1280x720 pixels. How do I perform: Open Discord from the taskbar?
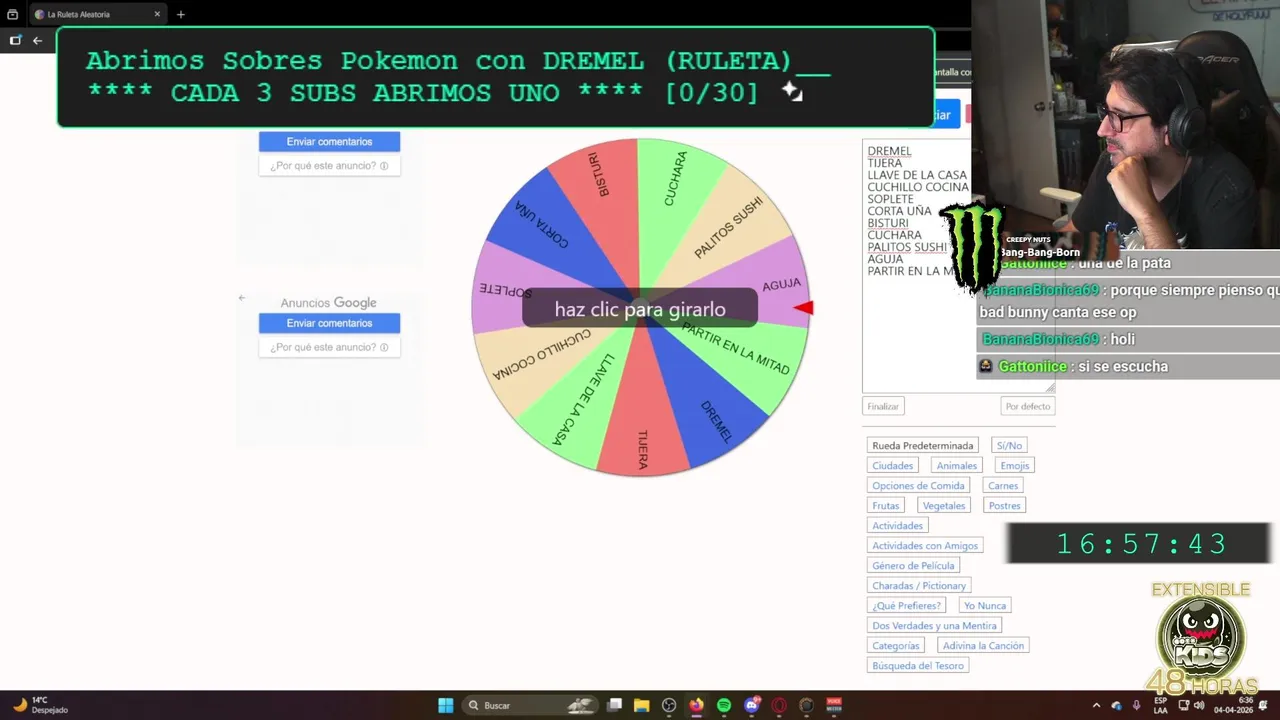click(x=752, y=705)
